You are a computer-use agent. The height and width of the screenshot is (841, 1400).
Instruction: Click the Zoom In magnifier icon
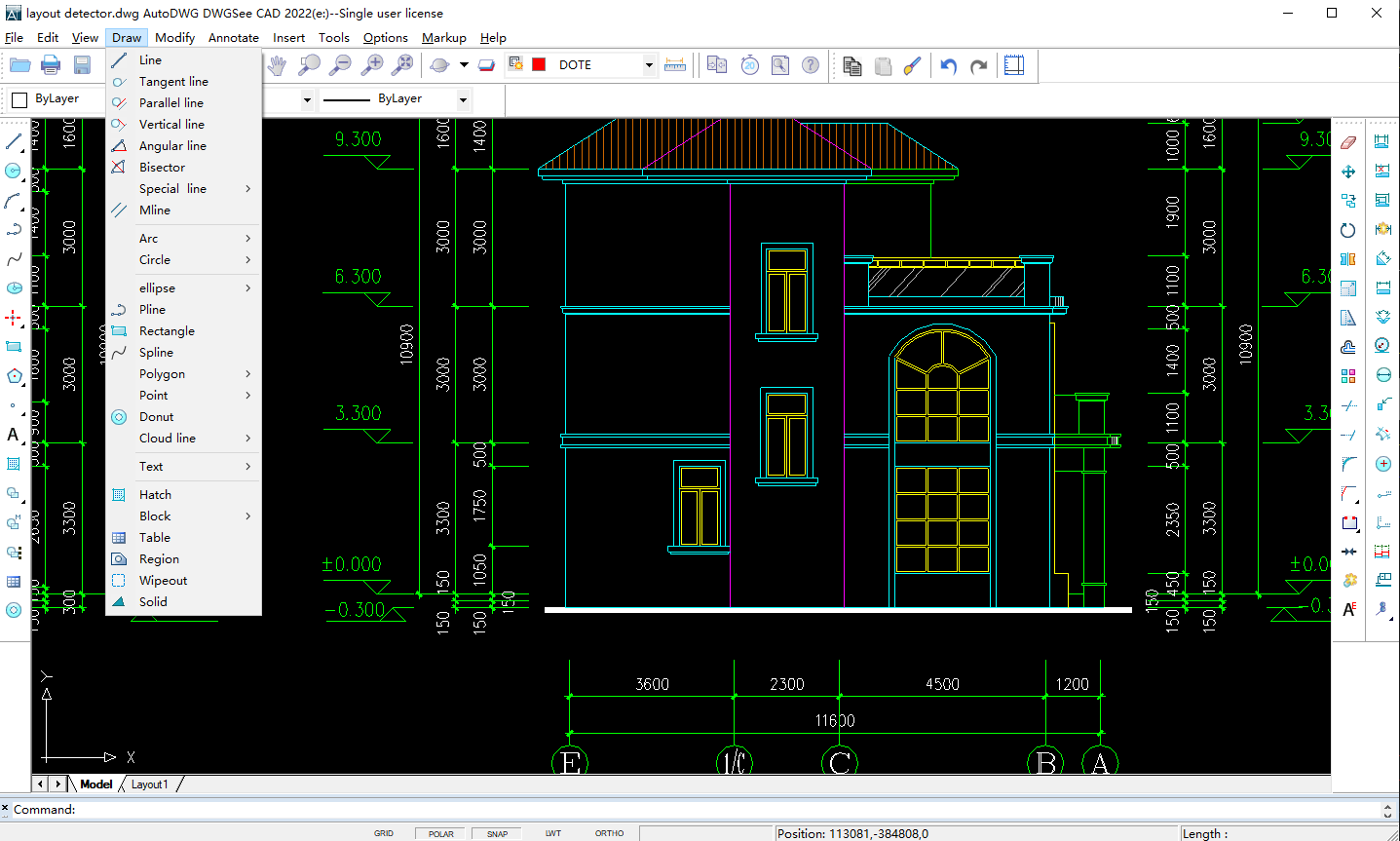click(x=371, y=65)
